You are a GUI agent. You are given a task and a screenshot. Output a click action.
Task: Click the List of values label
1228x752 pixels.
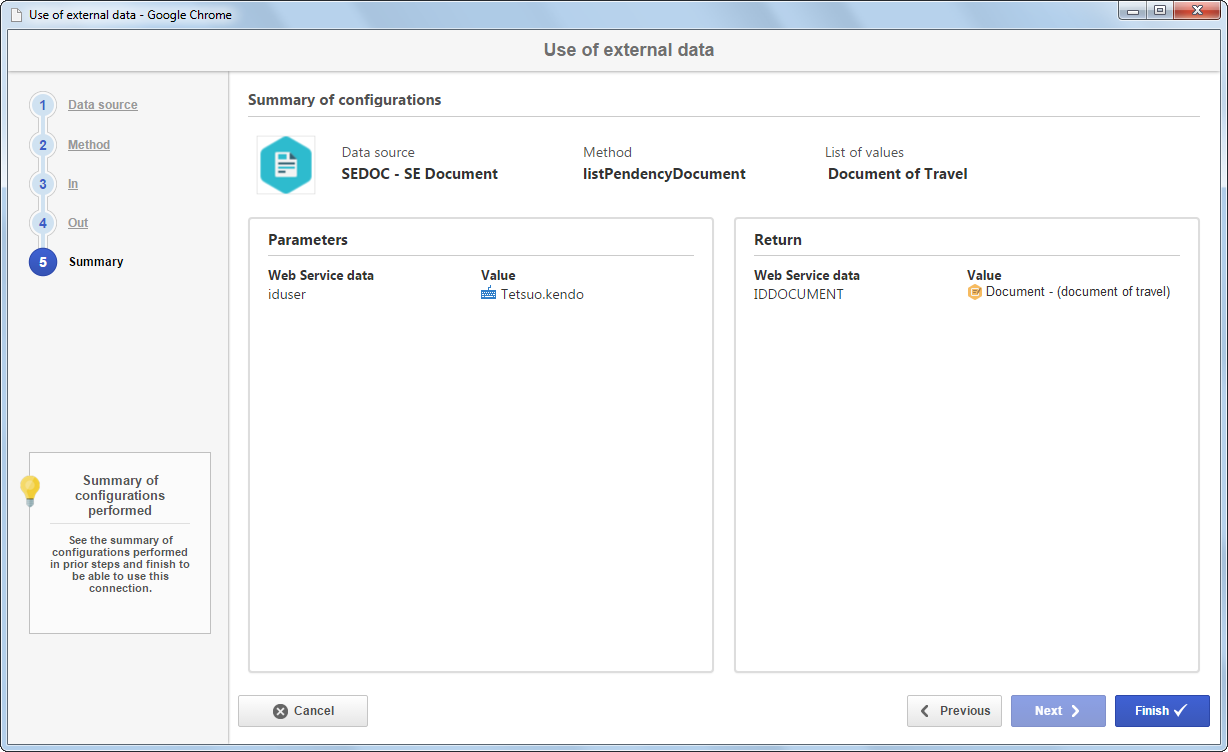864,153
